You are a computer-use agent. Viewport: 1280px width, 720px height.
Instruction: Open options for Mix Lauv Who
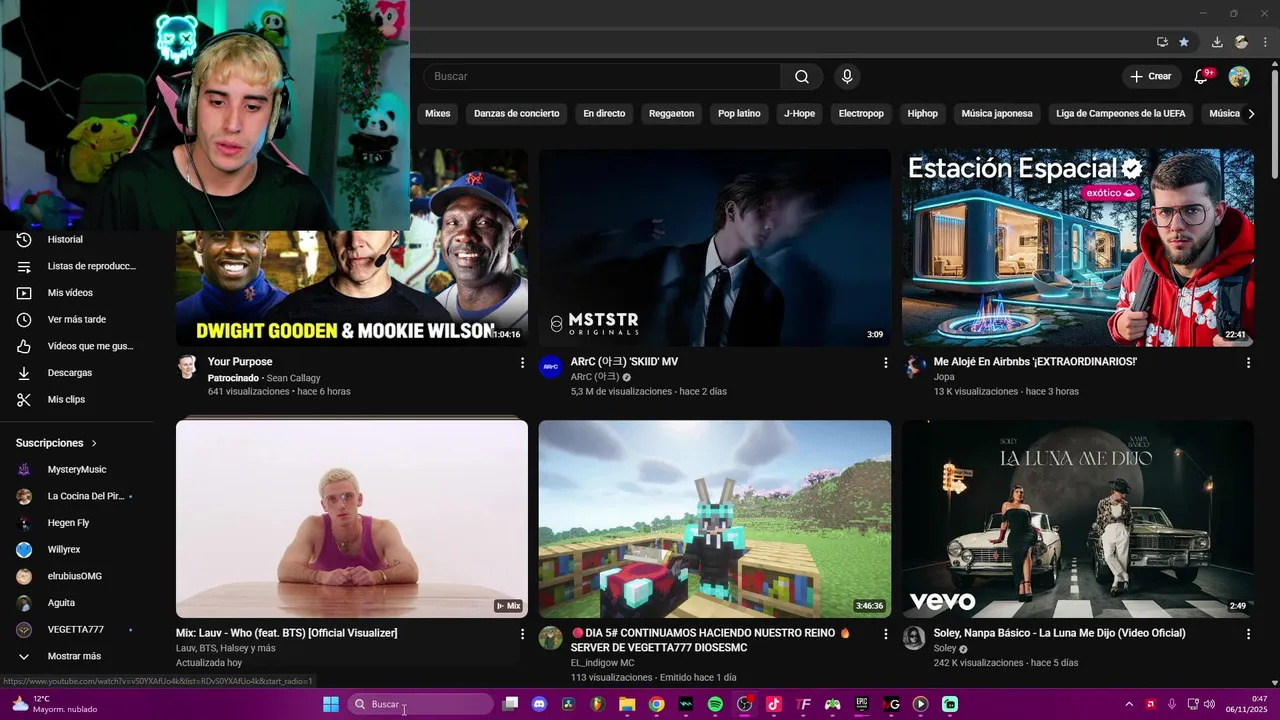pos(522,634)
